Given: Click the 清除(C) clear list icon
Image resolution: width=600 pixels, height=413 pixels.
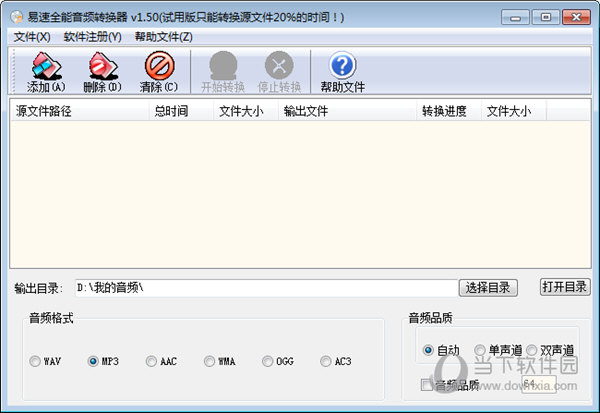Looking at the screenshot, I should tap(159, 72).
